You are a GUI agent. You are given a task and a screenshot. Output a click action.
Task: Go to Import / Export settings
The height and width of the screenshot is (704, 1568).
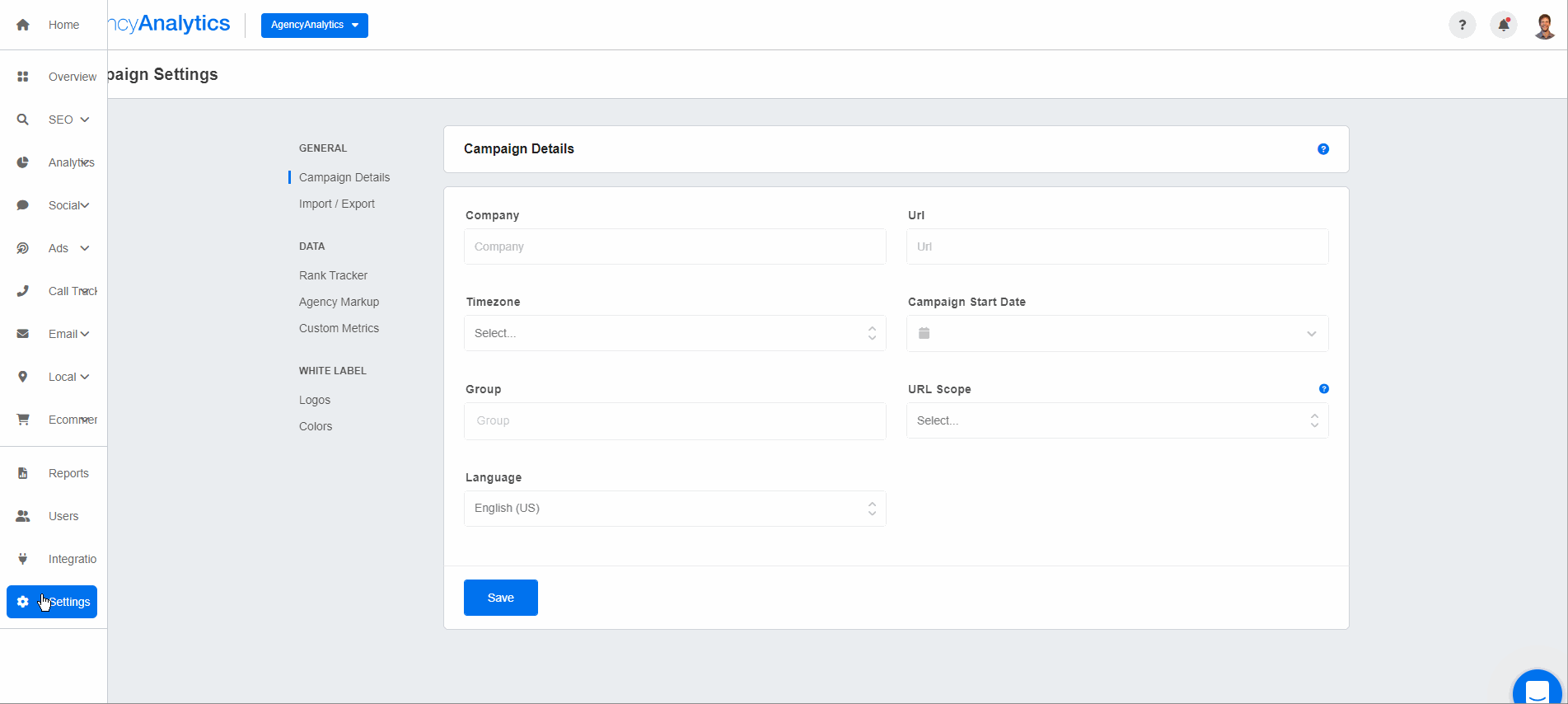(336, 204)
